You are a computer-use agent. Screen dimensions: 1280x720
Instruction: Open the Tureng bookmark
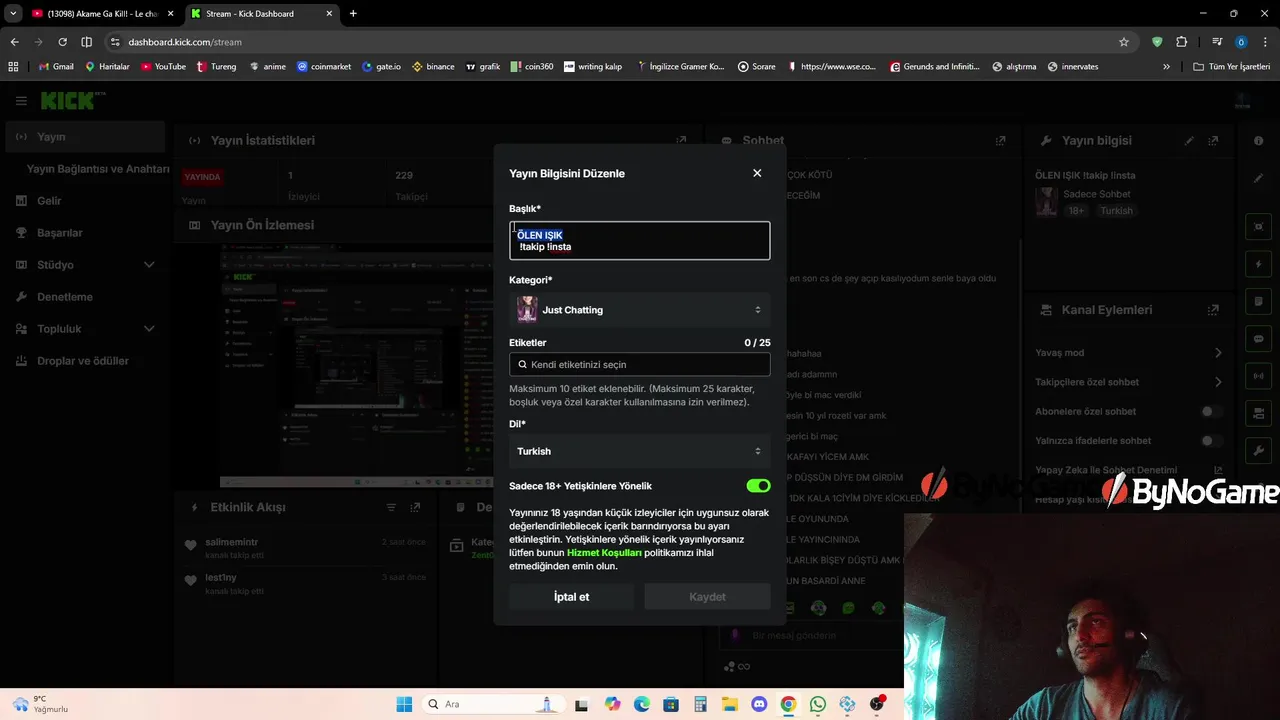pyautogui.click(x=216, y=67)
